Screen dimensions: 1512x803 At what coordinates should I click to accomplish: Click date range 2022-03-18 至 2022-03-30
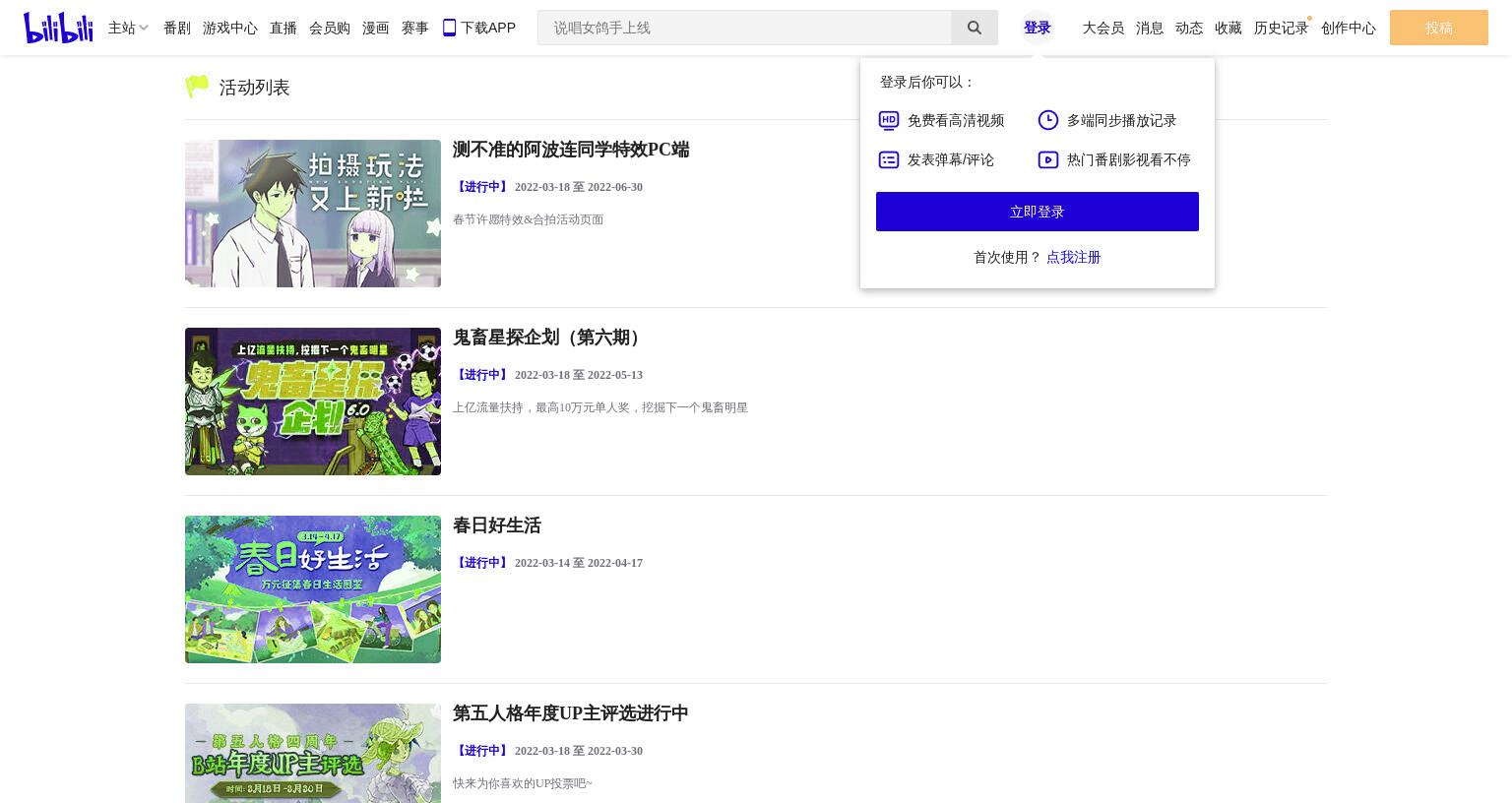(579, 751)
